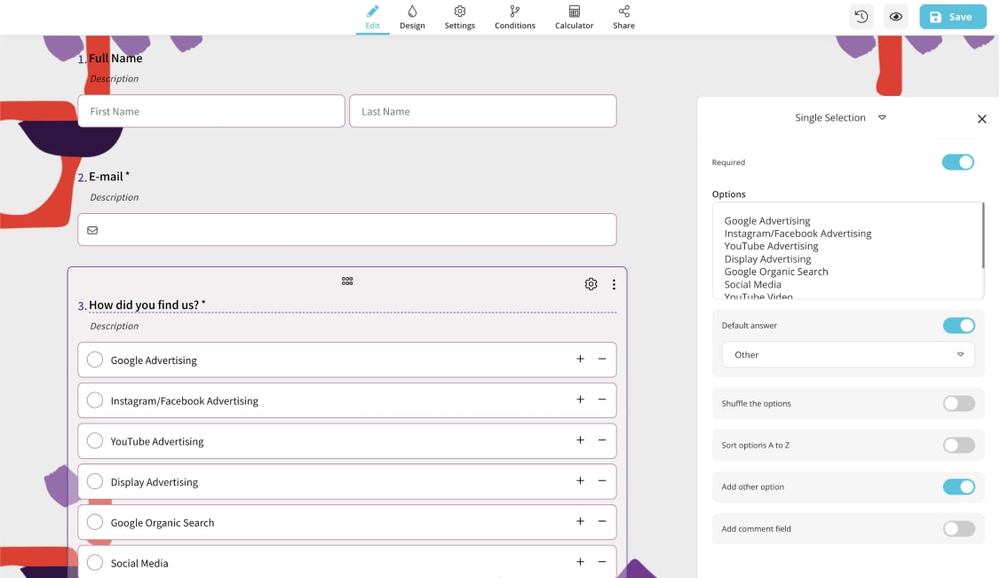Click the drag handle above question 3
Viewport: 1000px width, 578px height.
[x=347, y=281]
